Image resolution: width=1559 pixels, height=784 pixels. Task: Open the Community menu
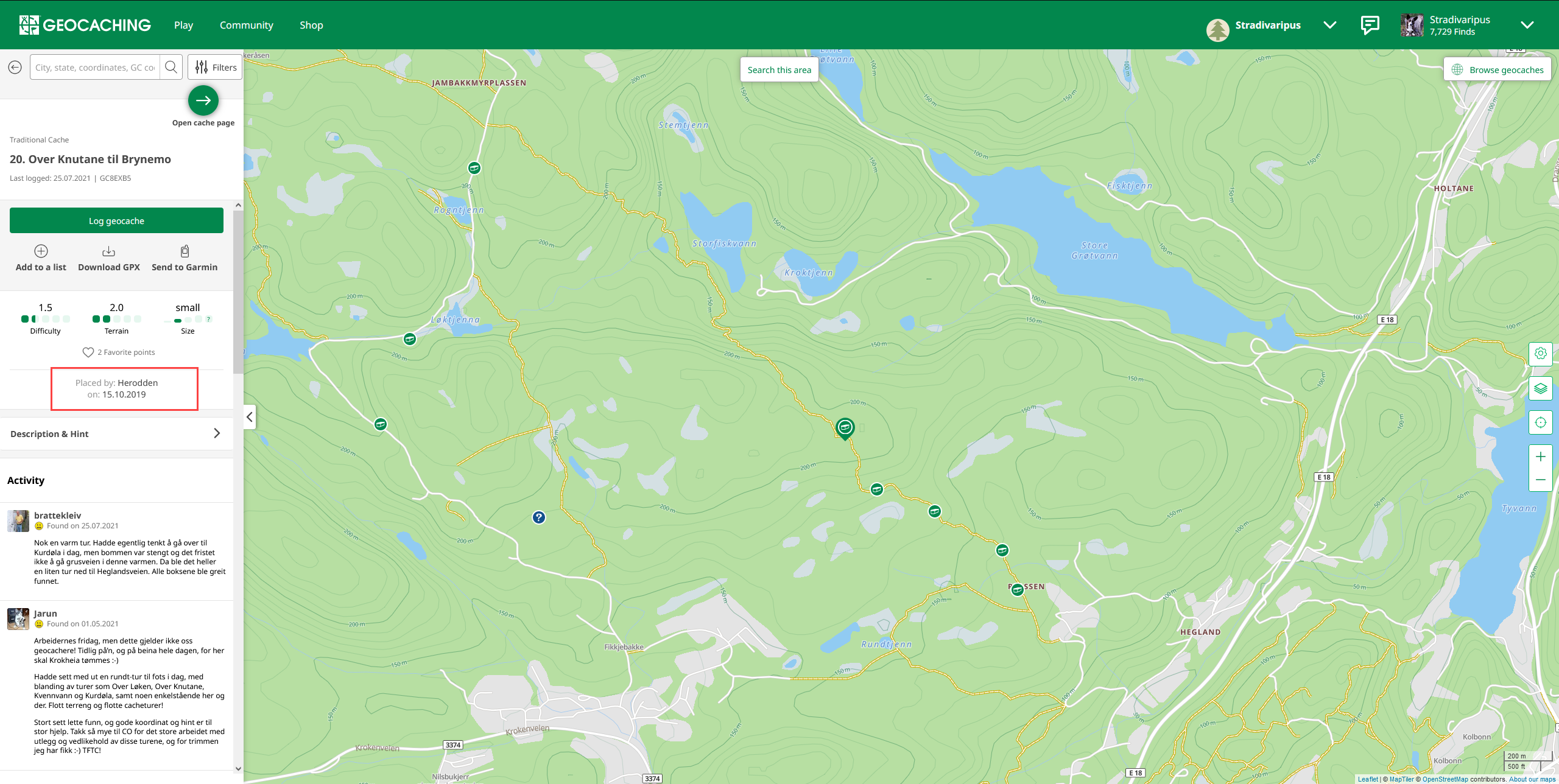(x=247, y=25)
